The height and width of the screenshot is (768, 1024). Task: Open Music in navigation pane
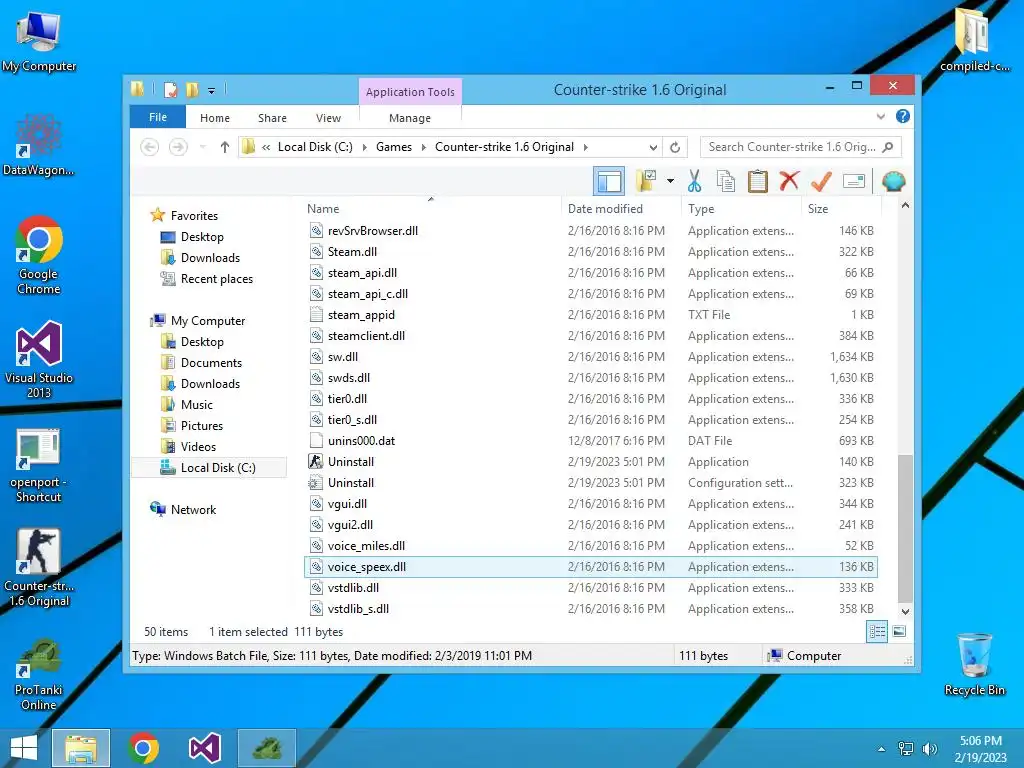tap(197, 404)
